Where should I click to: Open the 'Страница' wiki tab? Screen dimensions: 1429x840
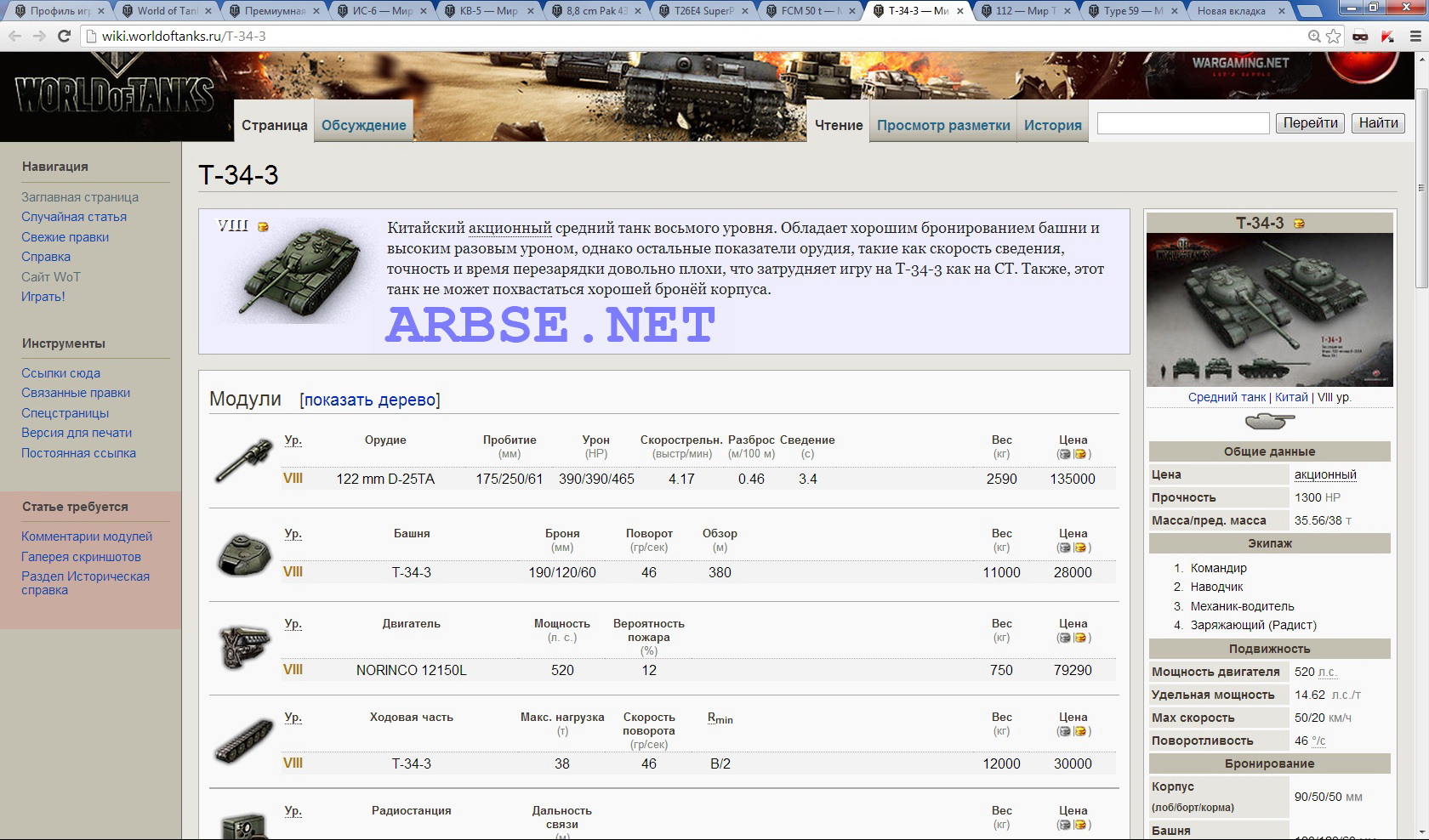pyautogui.click(x=274, y=124)
